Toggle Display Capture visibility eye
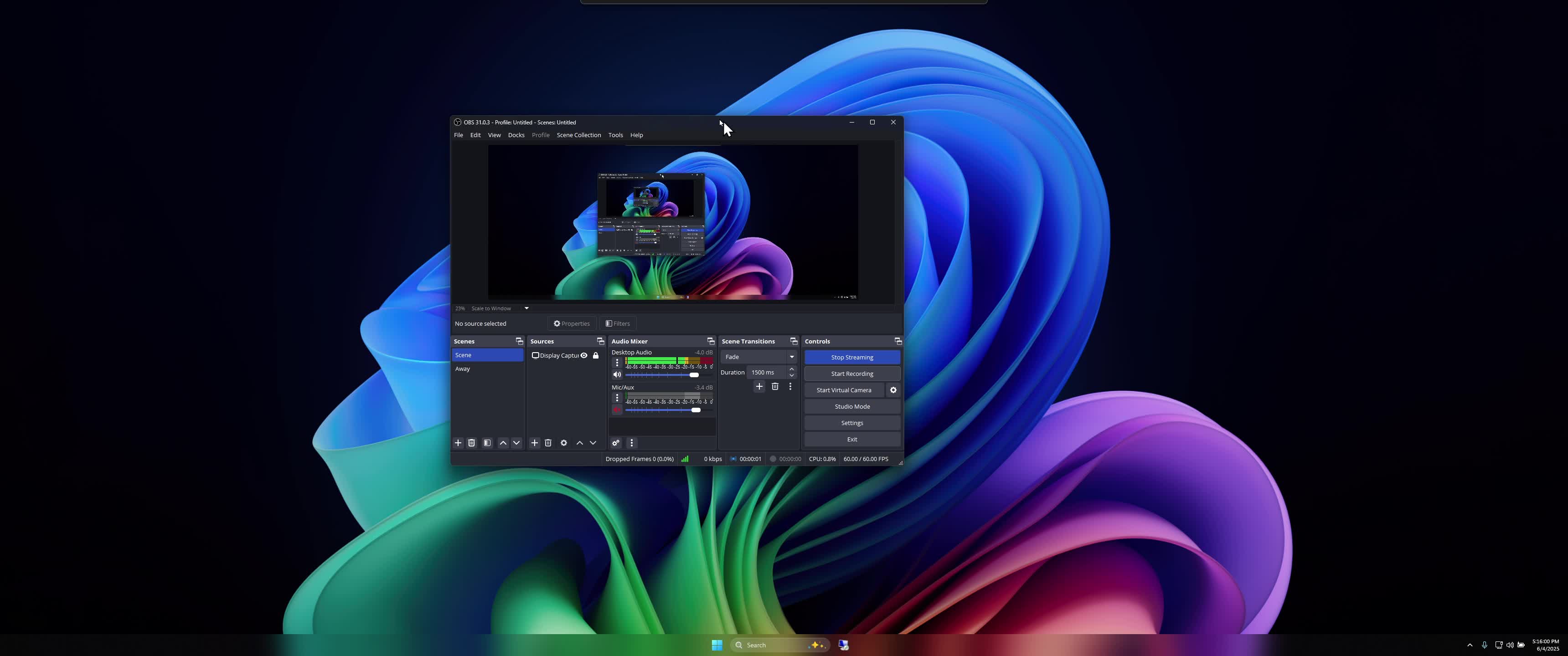The image size is (1568, 656). pos(584,355)
